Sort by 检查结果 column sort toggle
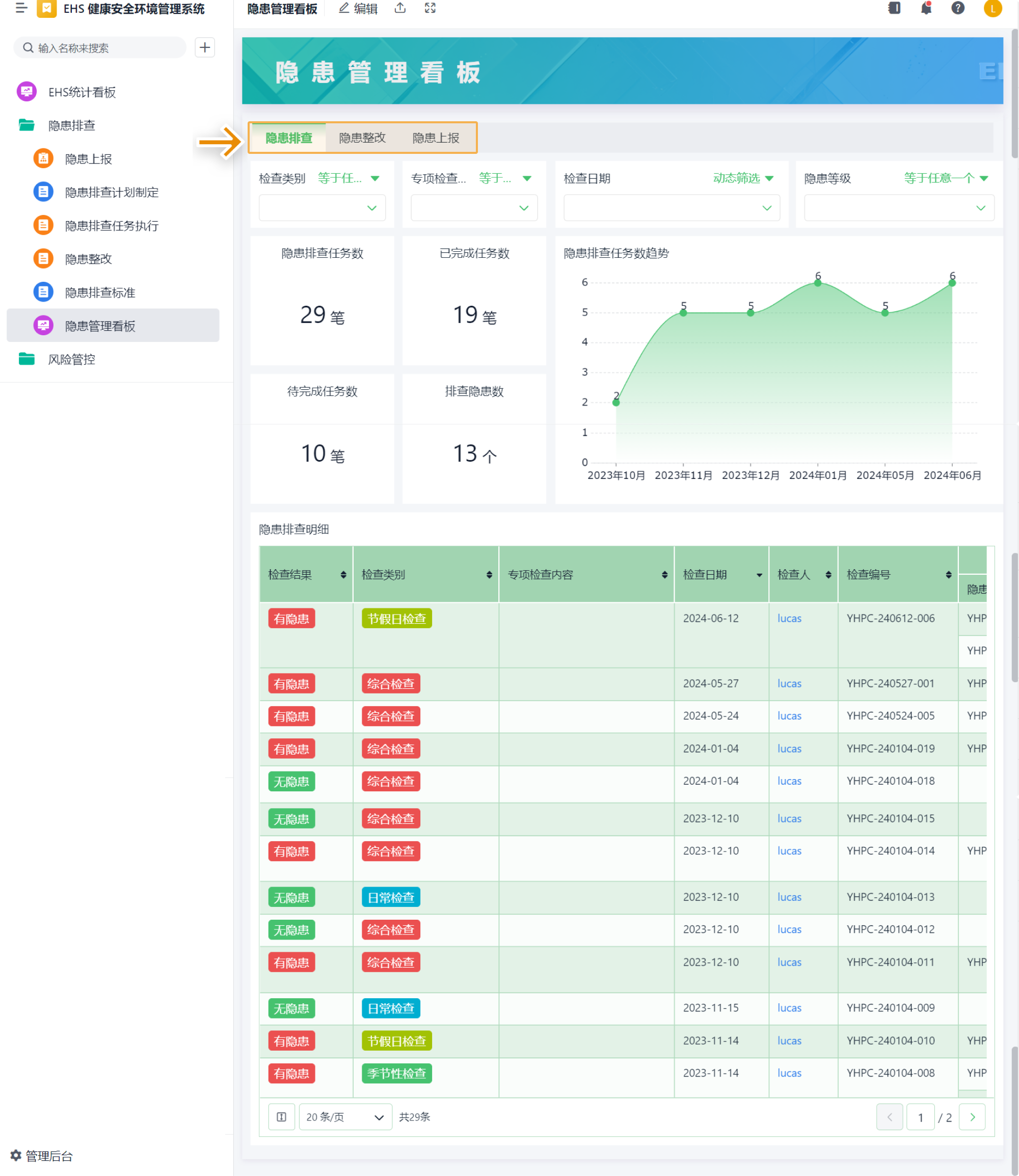Viewport: 1019px width, 1176px height. pyautogui.click(x=343, y=575)
